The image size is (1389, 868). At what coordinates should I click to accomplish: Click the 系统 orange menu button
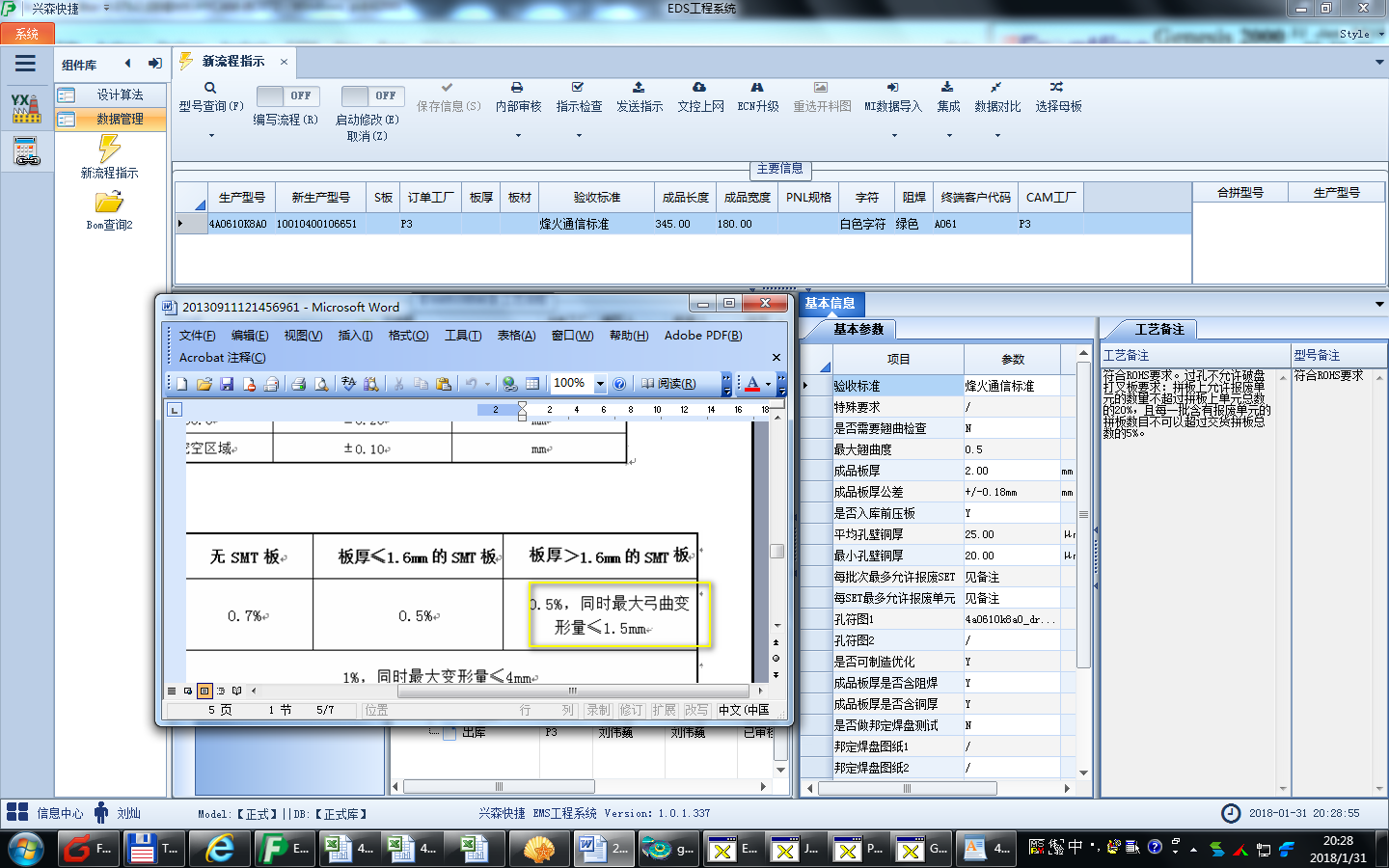(26, 34)
